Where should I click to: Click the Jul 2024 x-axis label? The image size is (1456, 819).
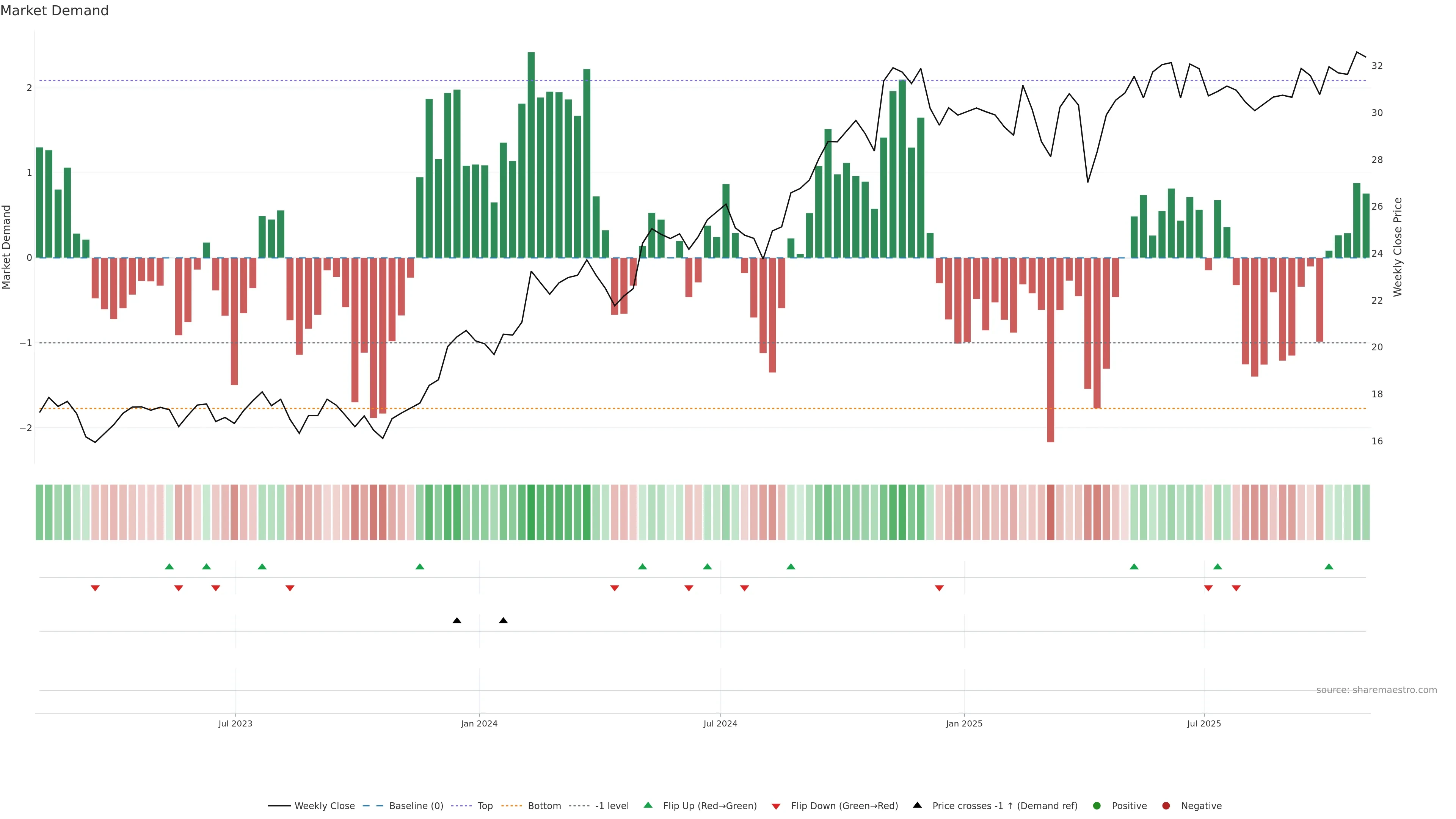pos(720,723)
